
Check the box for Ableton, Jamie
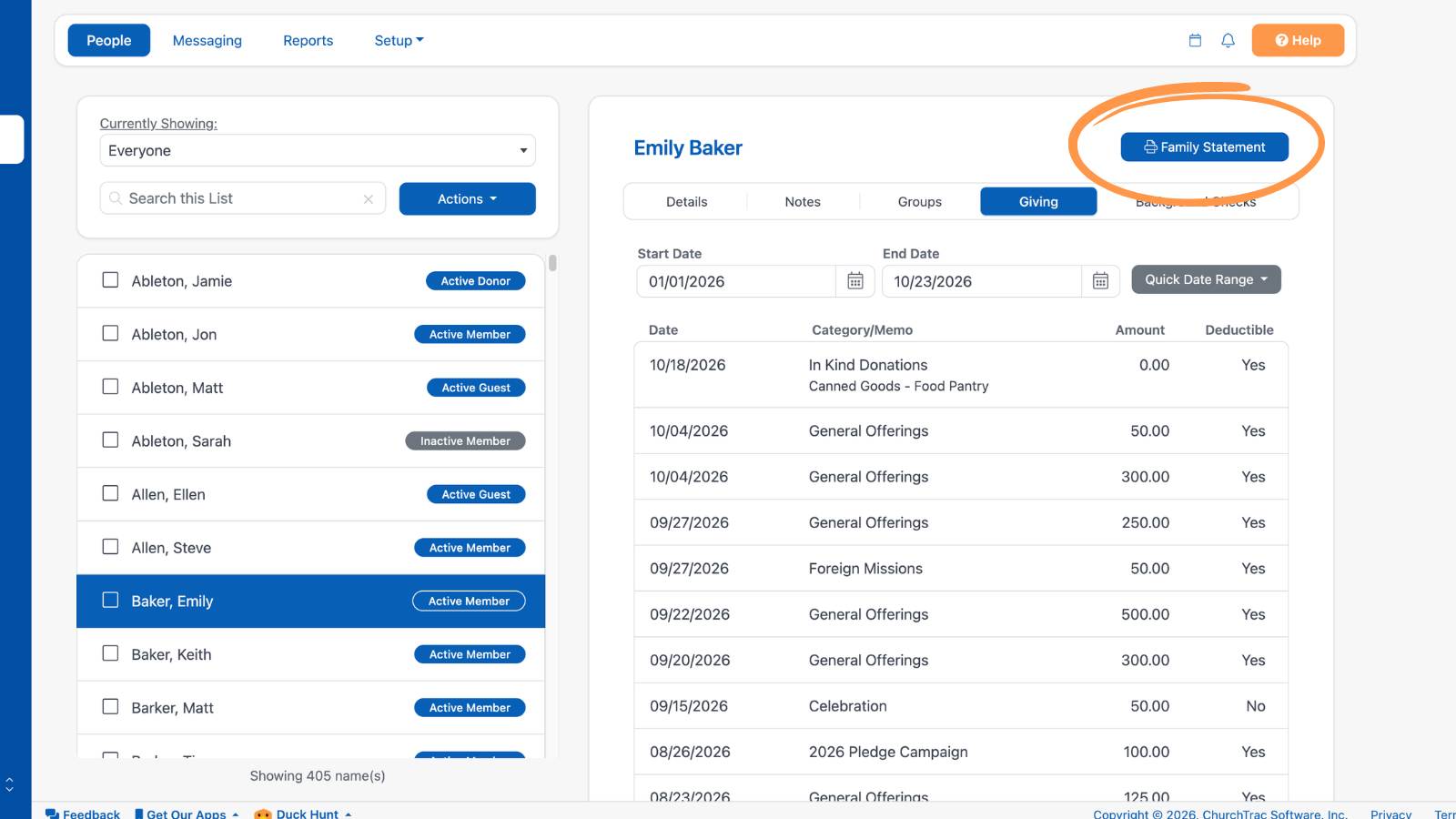[x=110, y=280]
